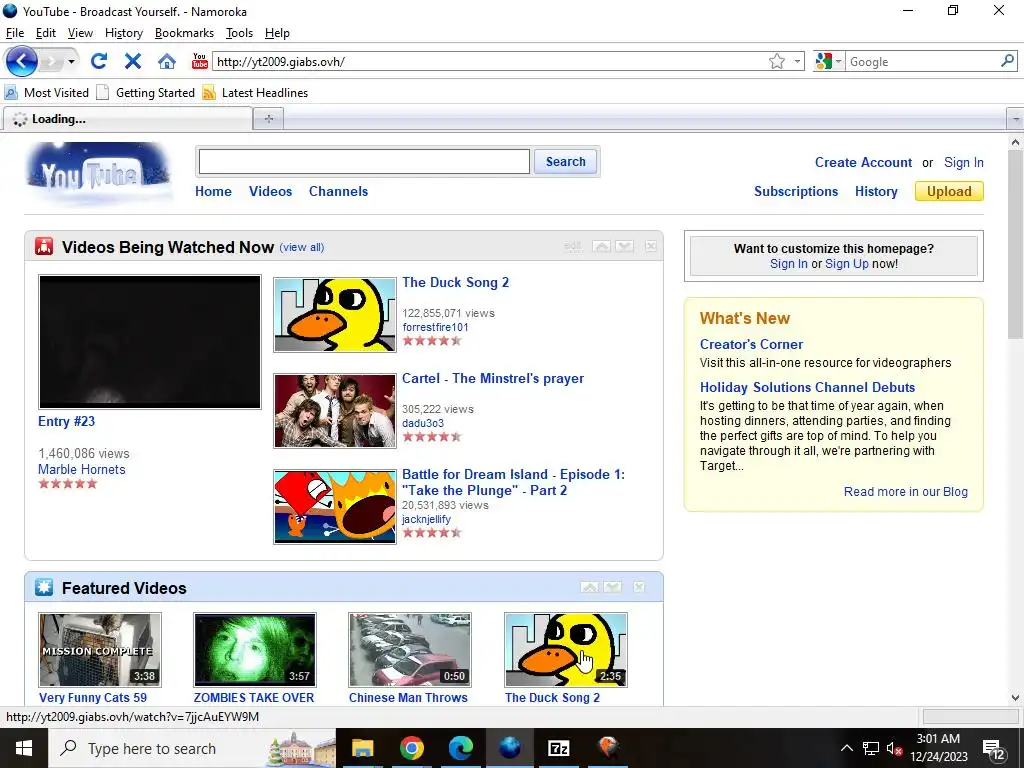The height and width of the screenshot is (768, 1024).
Task: Open the Latest Headlines feed bookmark
Action: (x=255, y=93)
